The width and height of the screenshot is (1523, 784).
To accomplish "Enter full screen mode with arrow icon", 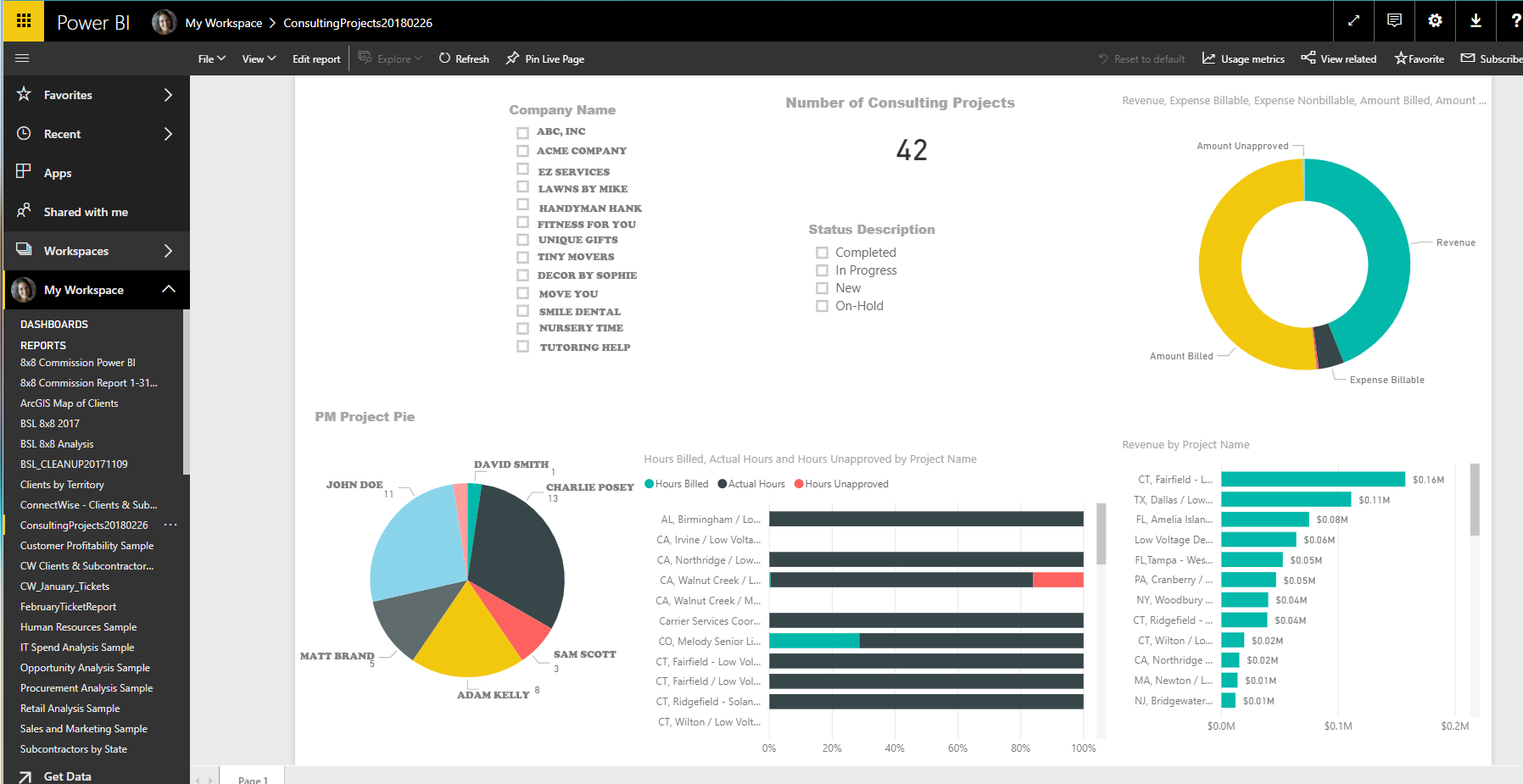I will [x=1353, y=21].
